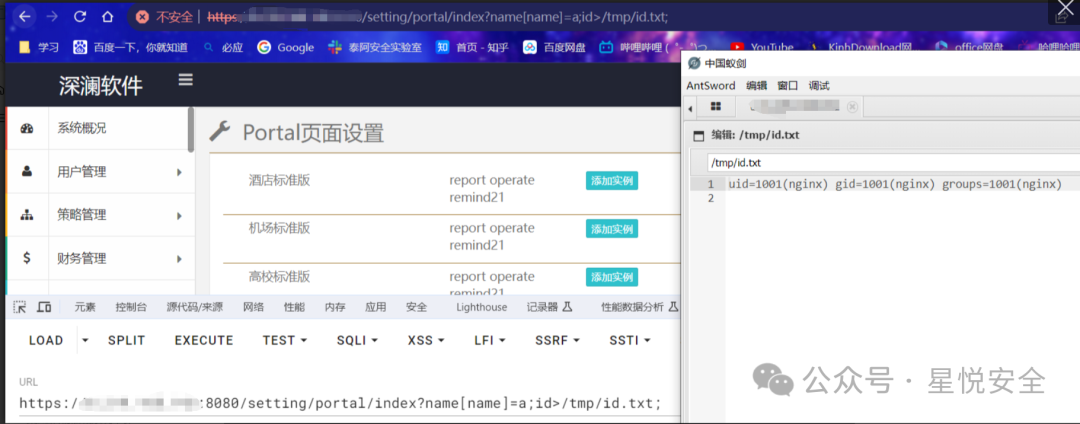Open the 泰阿安全实验室 bookmark
This screenshot has width=1080, height=424.
point(375,47)
